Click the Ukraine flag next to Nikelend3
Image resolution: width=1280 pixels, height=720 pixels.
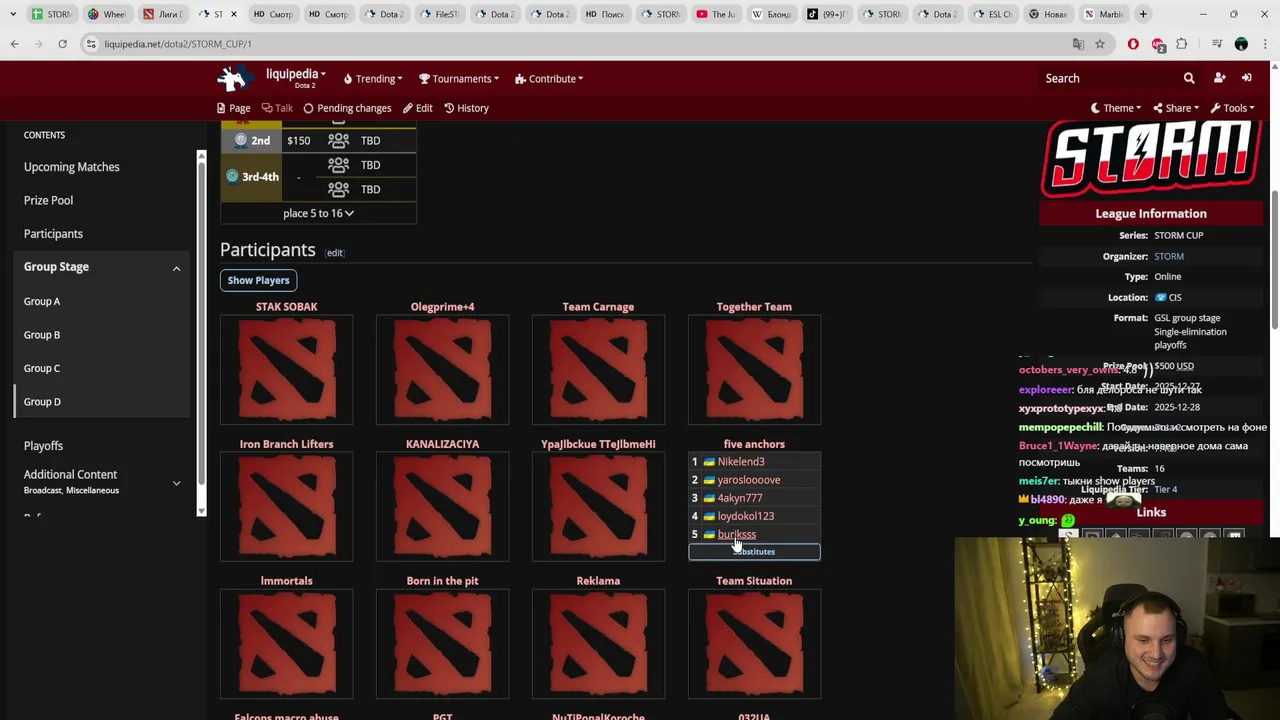[x=709, y=462]
